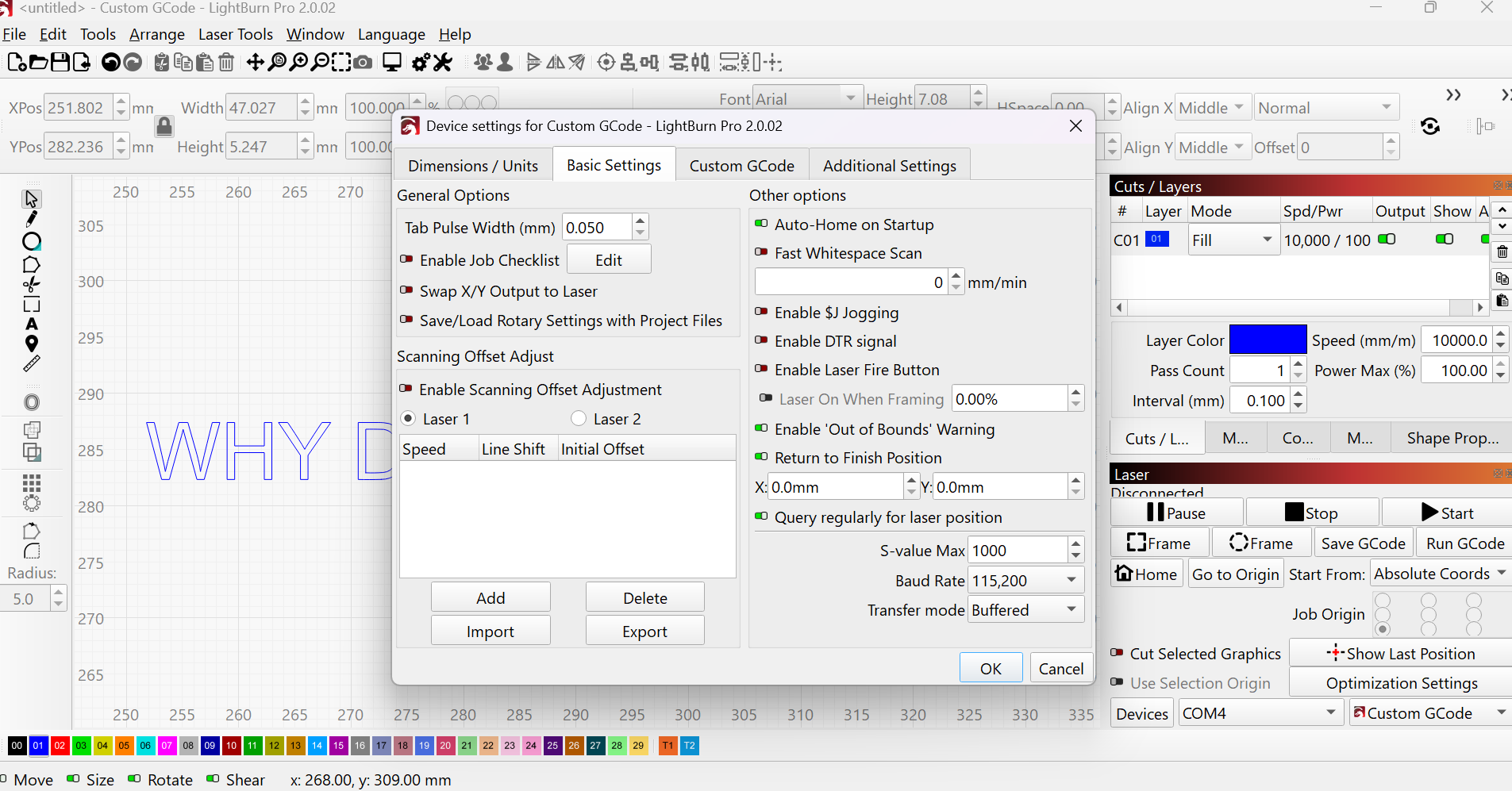
Task: Switch to Custom GCode tab
Action: point(742,165)
